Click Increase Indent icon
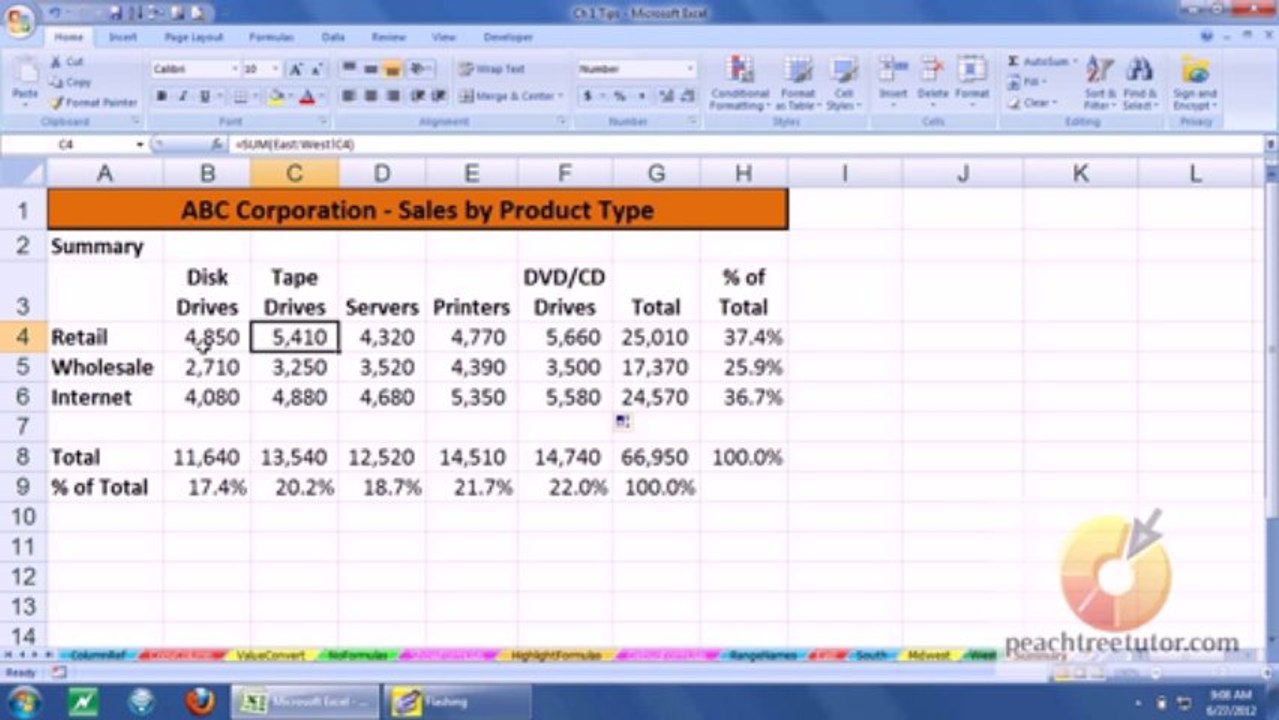 pyautogui.click(x=437, y=96)
